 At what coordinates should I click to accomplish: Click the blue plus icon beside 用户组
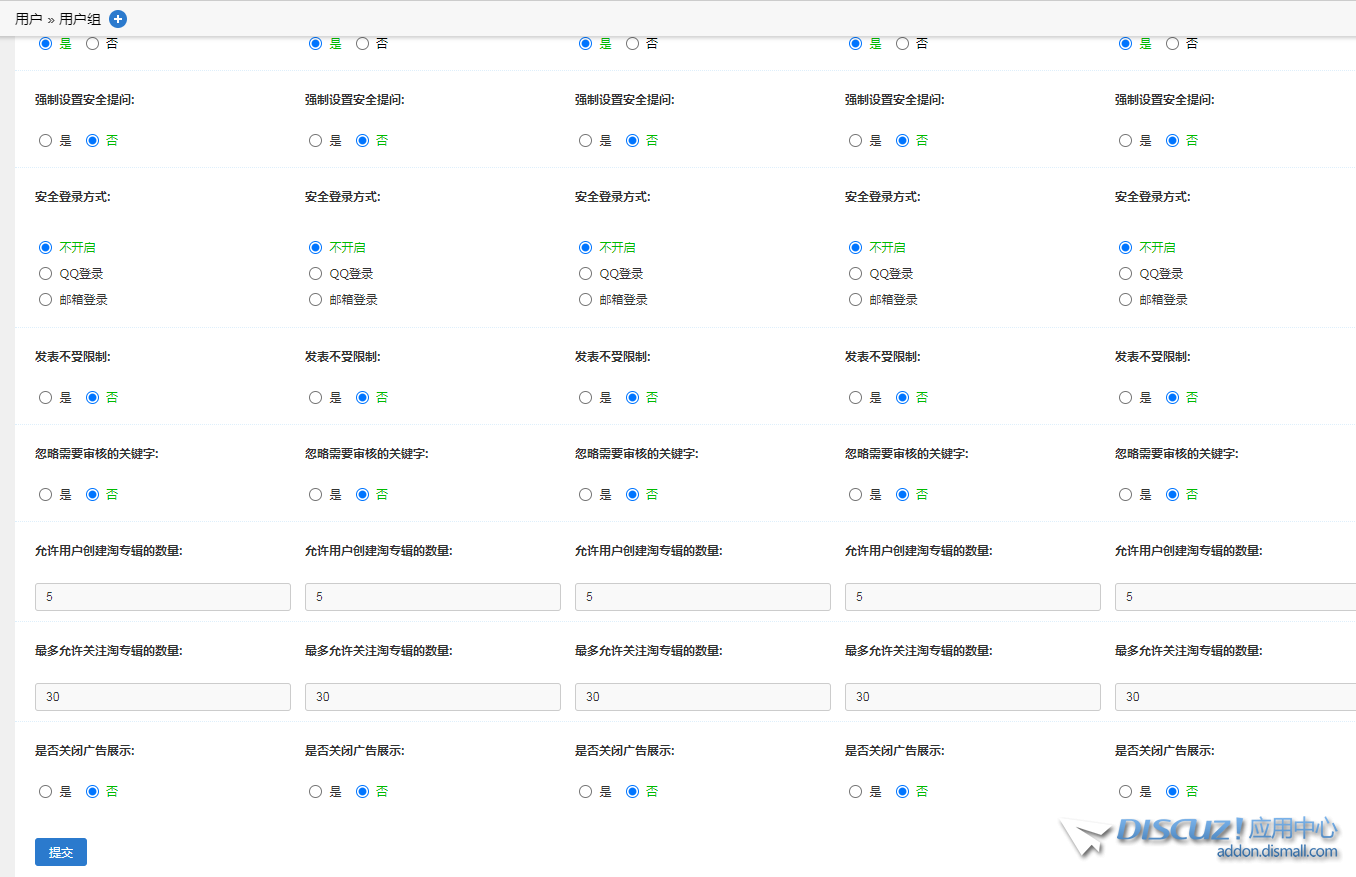tap(118, 19)
